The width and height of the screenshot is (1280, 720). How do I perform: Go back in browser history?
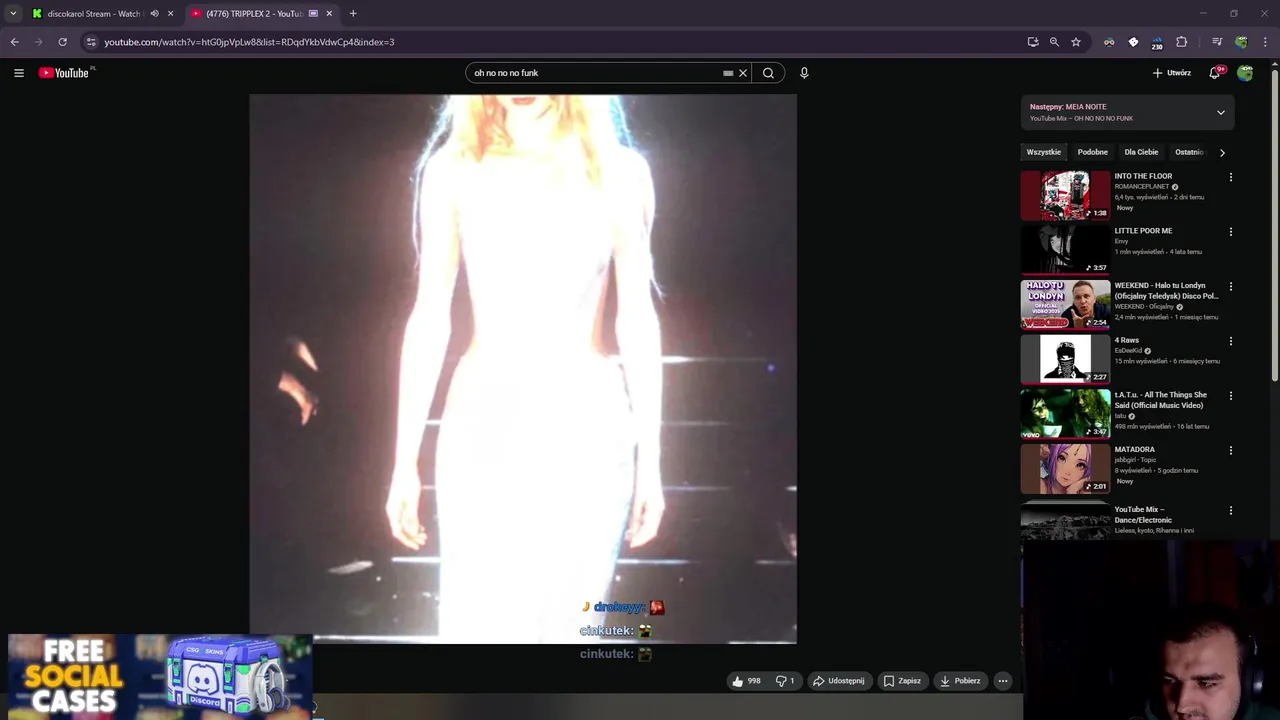coord(14,42)
